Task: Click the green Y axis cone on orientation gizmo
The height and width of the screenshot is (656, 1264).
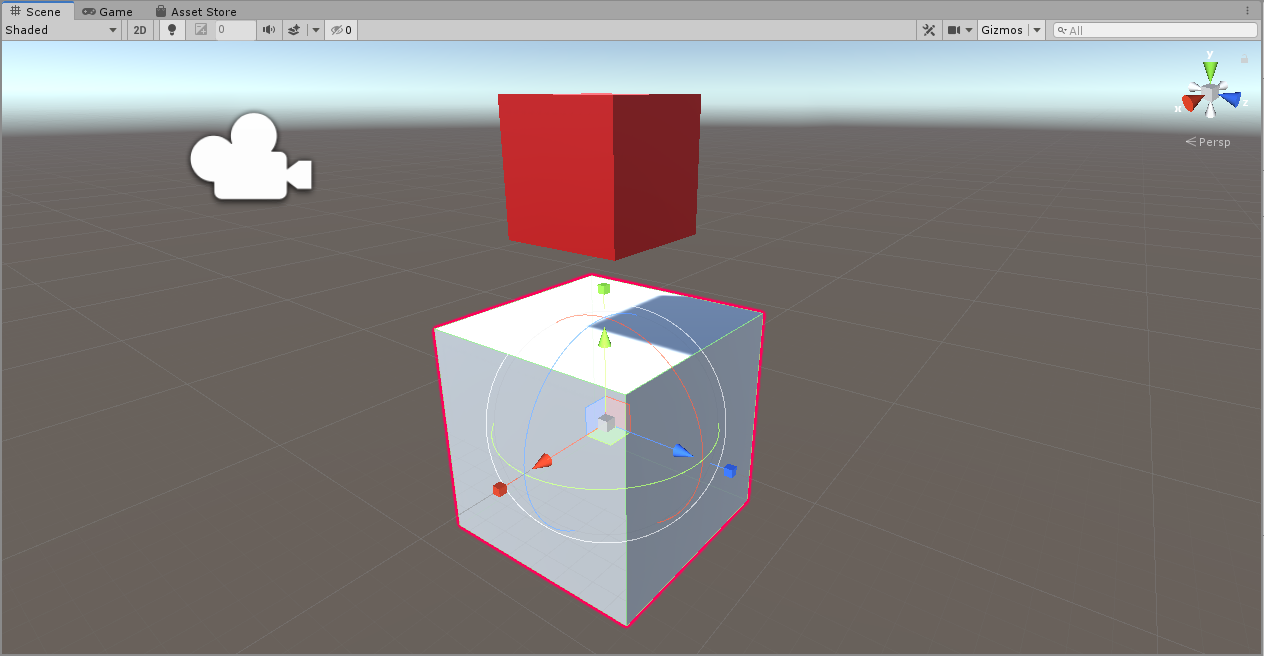Action: tap(1211, 70)
